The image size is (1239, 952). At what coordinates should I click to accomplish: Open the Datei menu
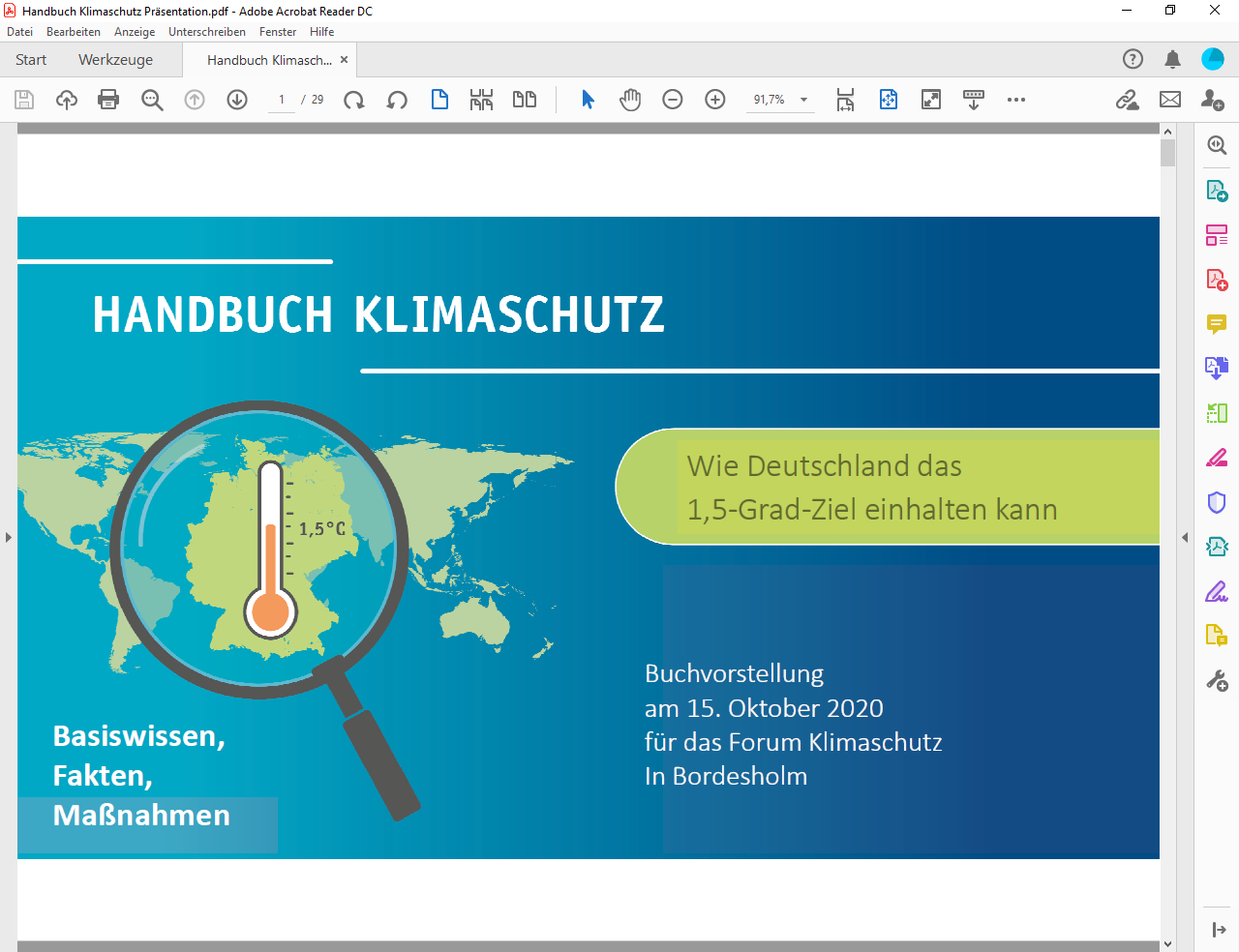click(x=19, y=32)
